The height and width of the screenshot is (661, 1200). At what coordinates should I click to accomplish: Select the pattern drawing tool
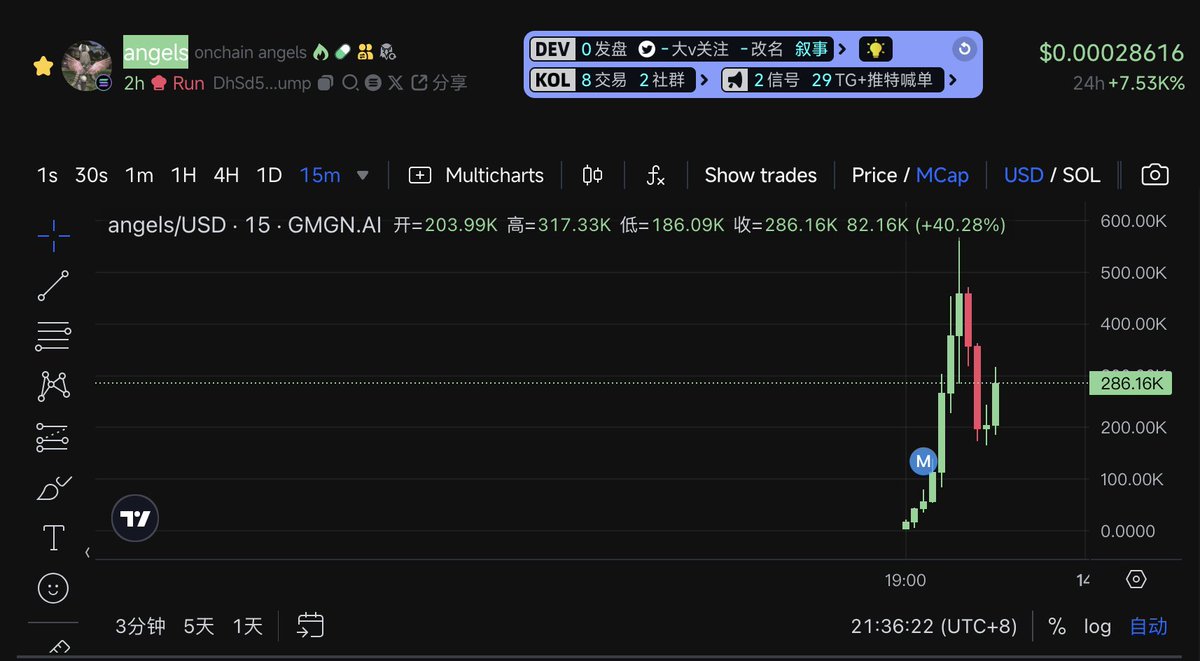(x=53, y=386)
